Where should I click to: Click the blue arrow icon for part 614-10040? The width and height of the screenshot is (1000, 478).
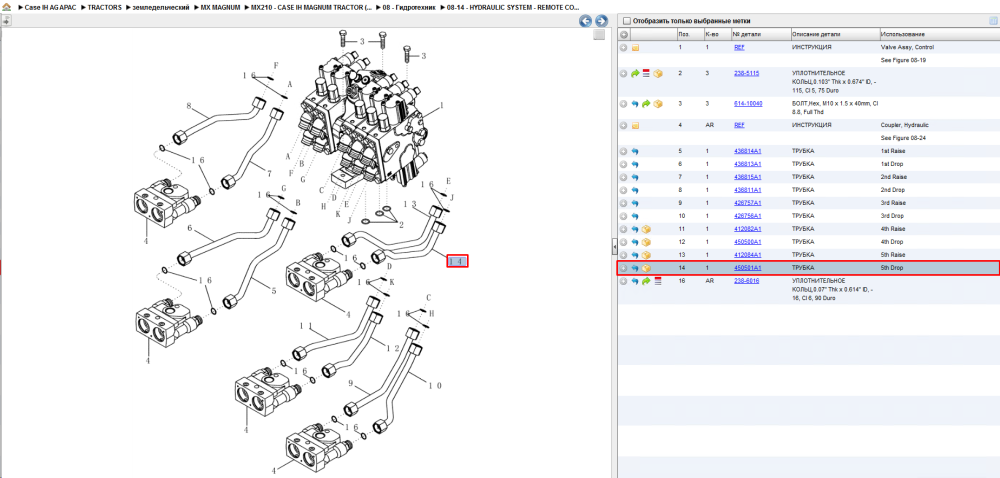pos(635,104)
